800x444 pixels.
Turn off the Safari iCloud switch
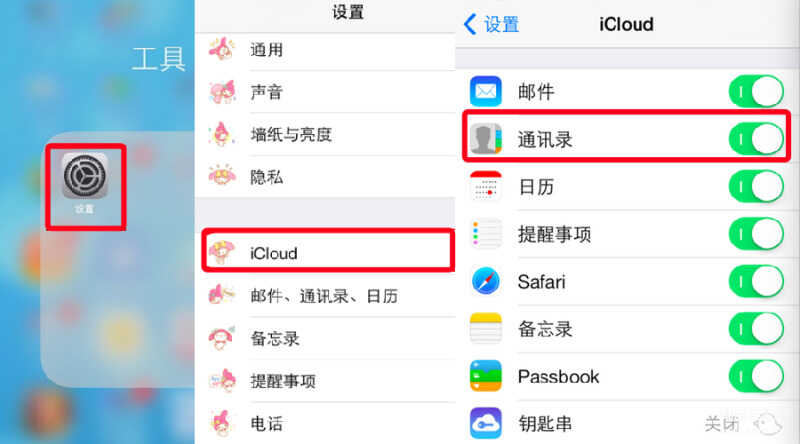(x=757, y=281)
